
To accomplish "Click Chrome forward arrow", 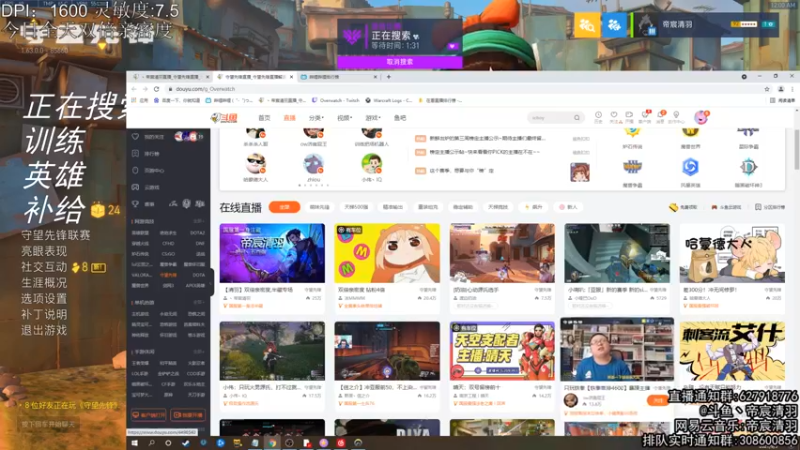I will pos(145,89).
